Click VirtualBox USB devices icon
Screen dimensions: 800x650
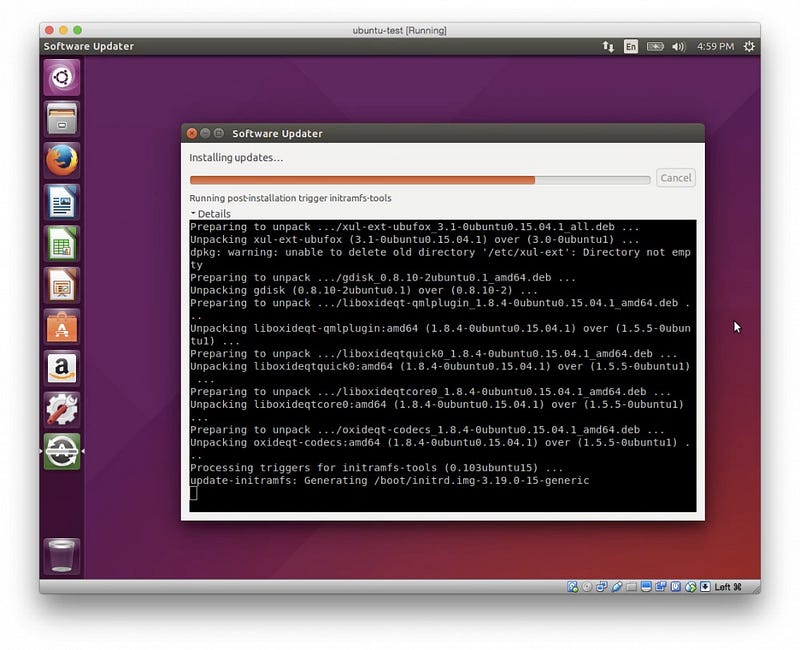pos(616,587)
